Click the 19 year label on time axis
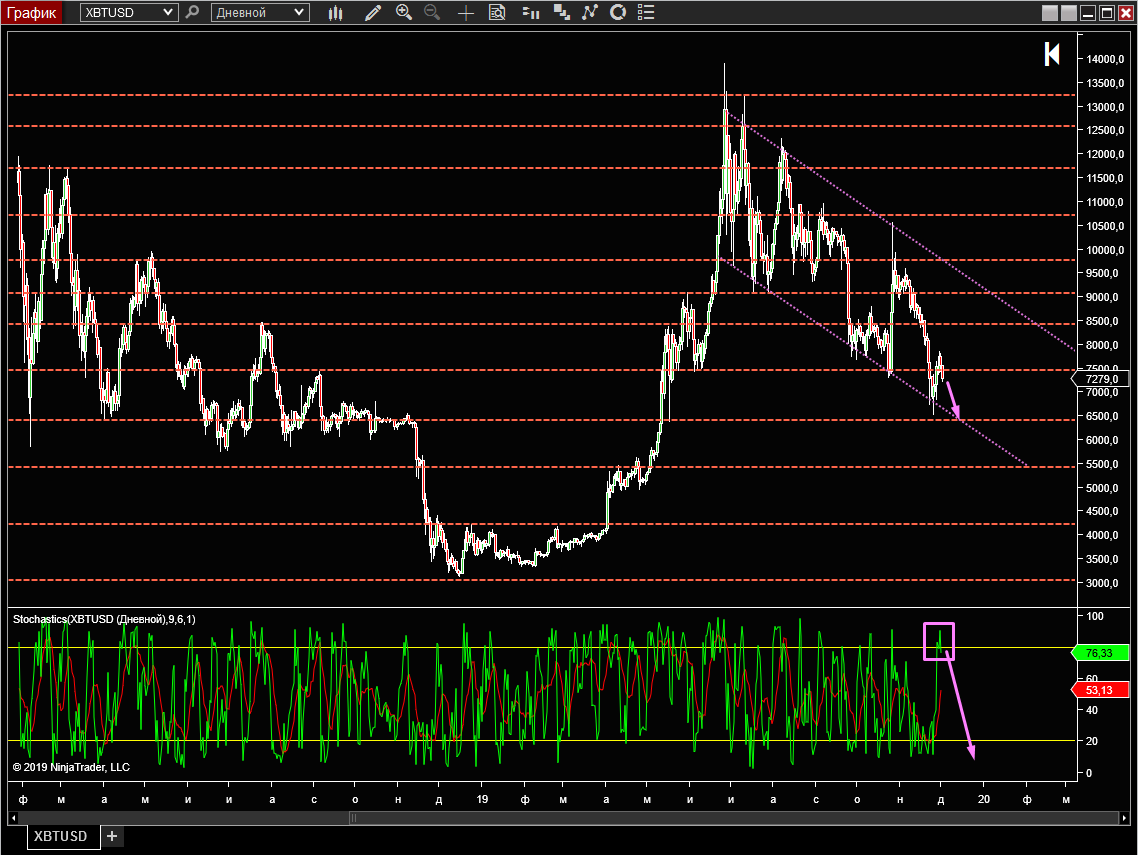Screen dimensions: 1138x855 pyautogui.click(x=483, y=799)
